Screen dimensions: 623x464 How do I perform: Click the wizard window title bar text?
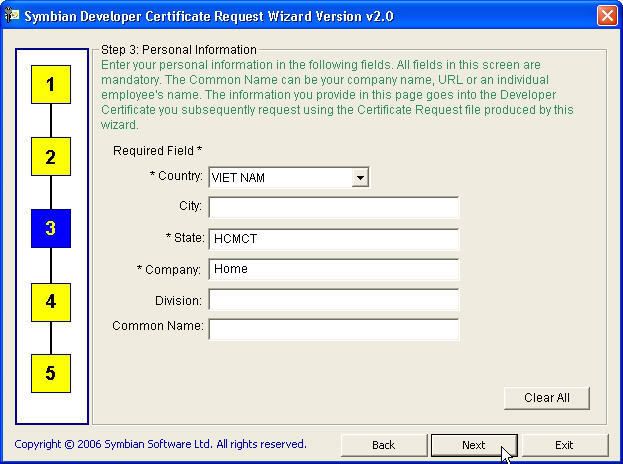pyautogui.click(x=208, y=16)
